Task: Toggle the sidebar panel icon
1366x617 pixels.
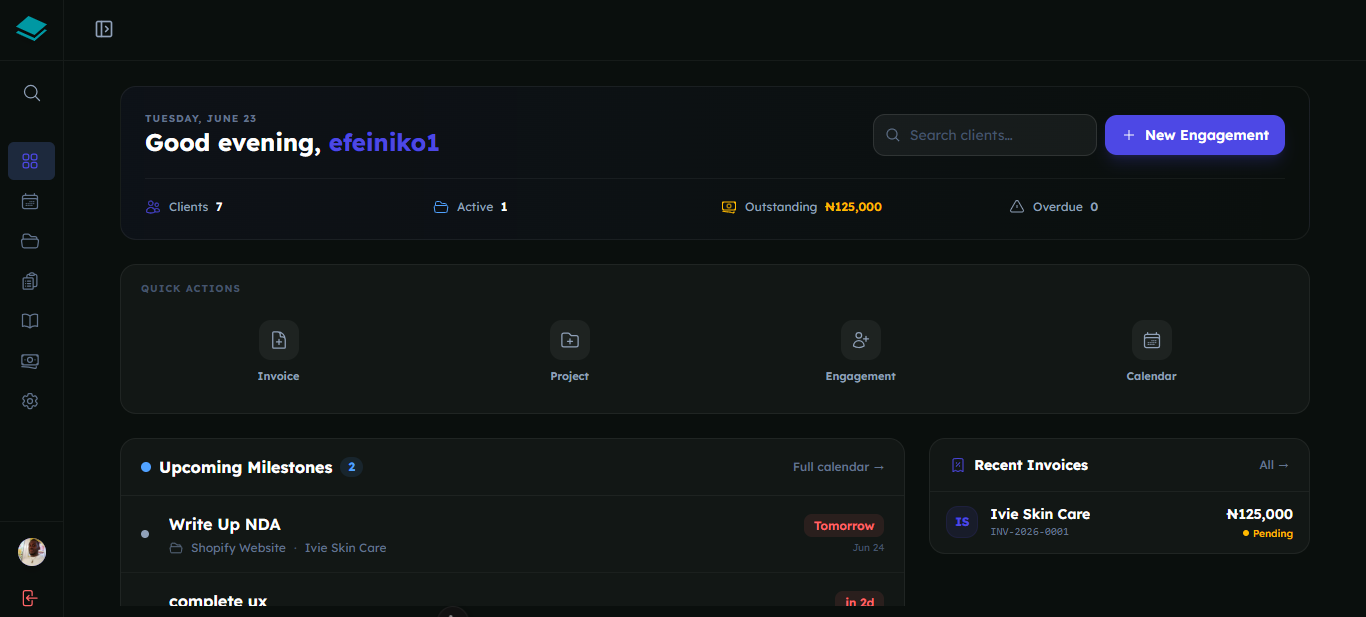Action: pos(104,29)
